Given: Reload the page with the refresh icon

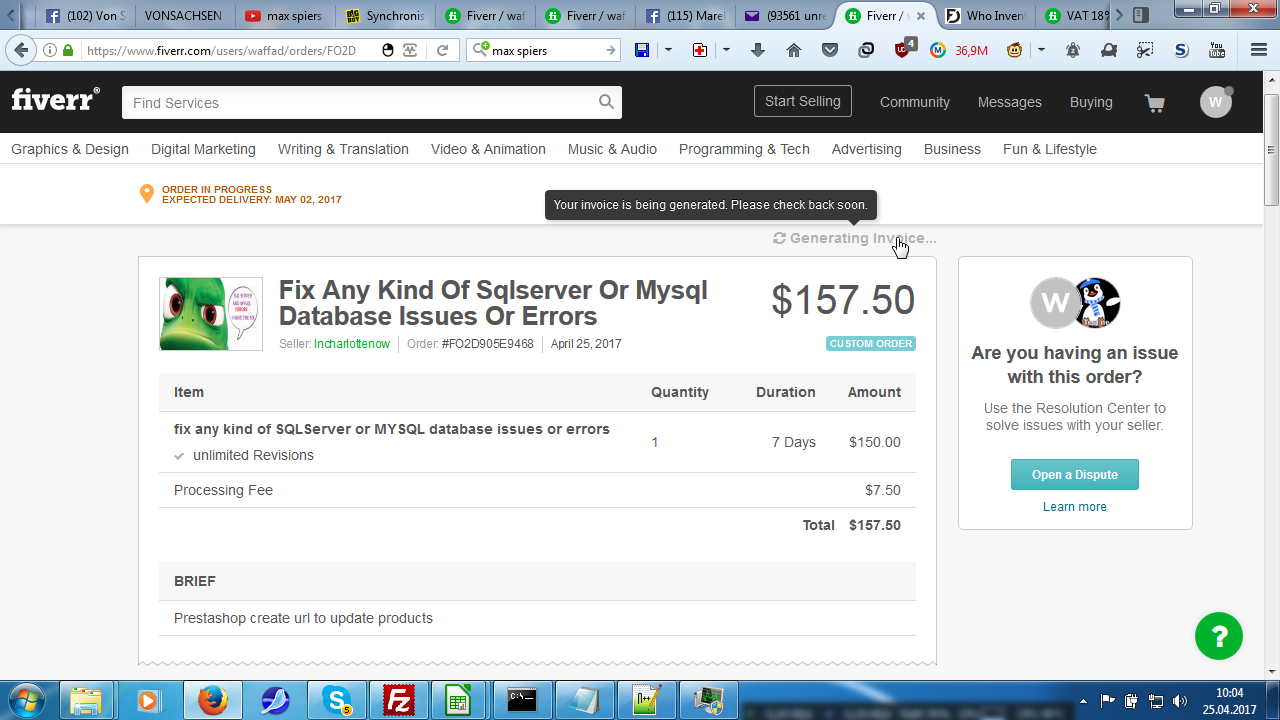Looking at the screenshot, I should tap(442, 50).
